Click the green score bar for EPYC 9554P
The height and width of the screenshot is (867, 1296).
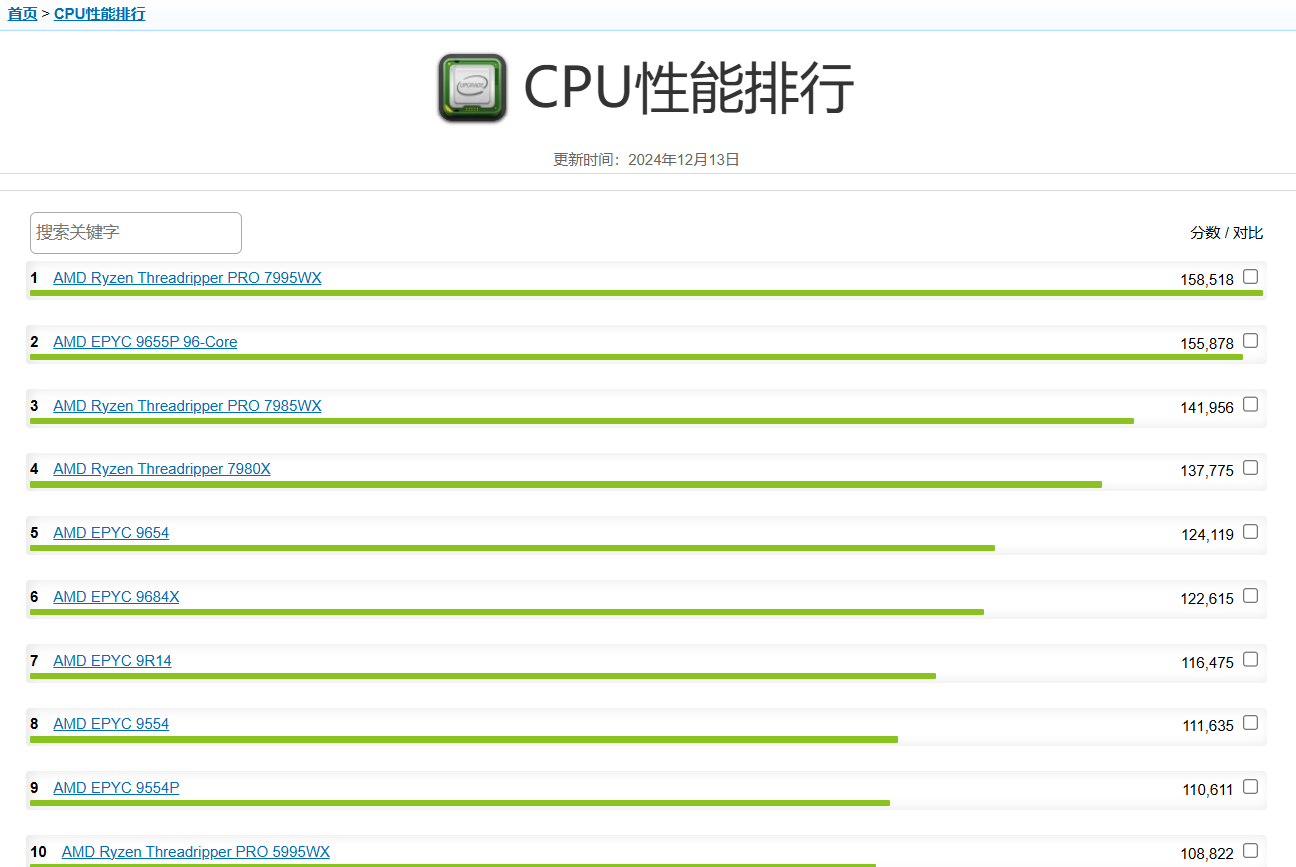(x=460, y=803)
